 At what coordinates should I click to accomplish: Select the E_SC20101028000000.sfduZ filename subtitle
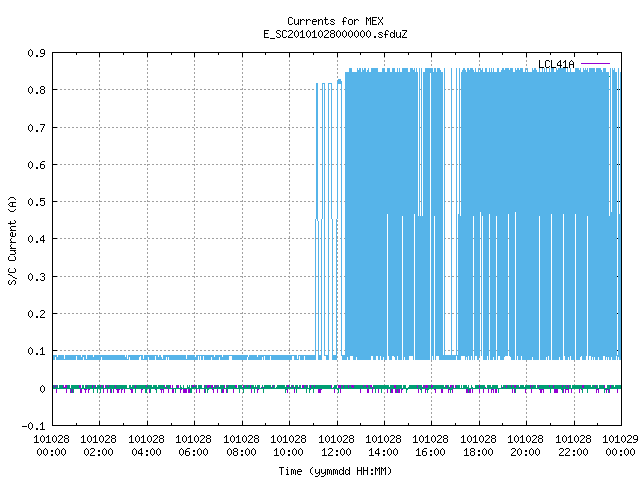pyautogui.click(x=335, y=34)
